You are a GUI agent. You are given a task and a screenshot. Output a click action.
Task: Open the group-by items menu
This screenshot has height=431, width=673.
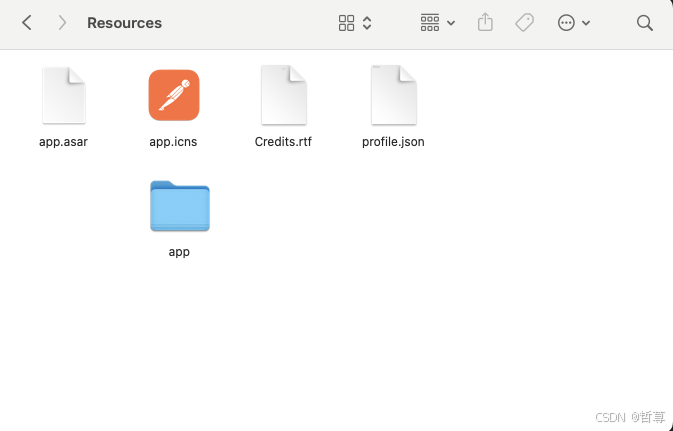tap(437, 23)
